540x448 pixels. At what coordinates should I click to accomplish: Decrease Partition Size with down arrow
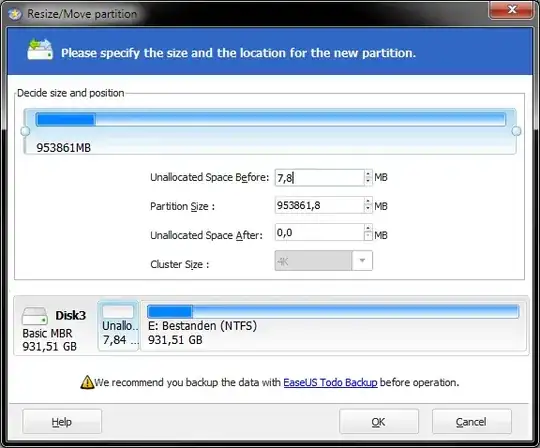coord(368,209)
